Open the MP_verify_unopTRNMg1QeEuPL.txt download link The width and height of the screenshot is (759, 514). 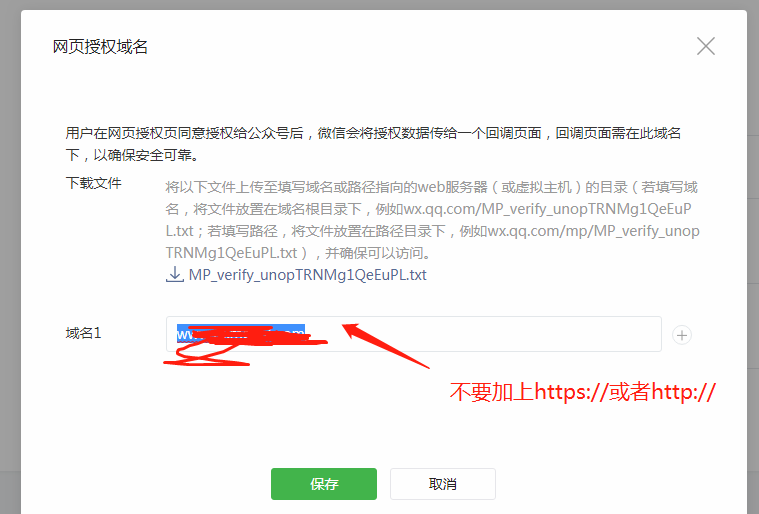click(x=307, y=275)
